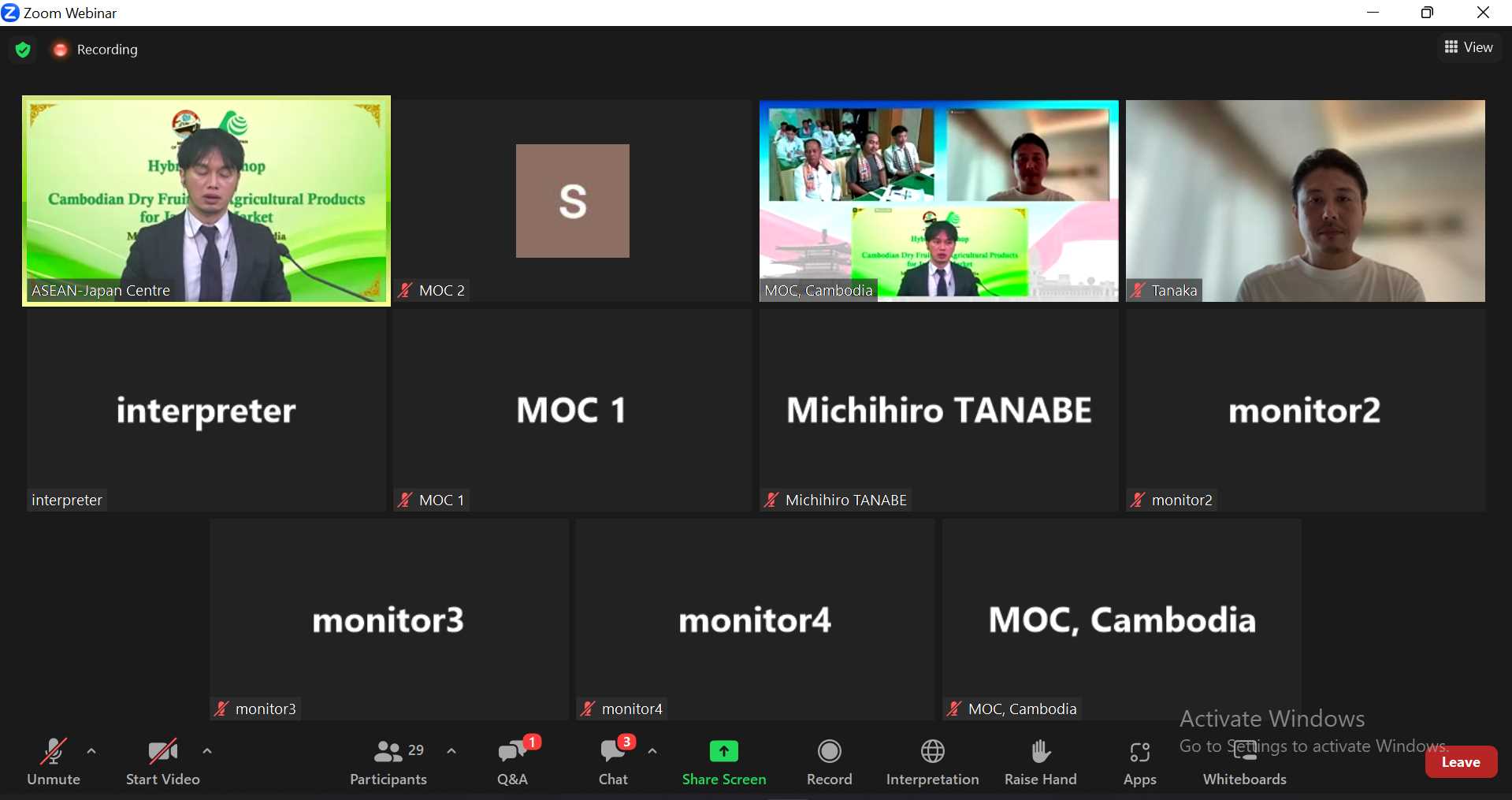This screenshot has width=1512, height=800.
Task: Select the monitor4 participant tile
Action: point(756,620)
